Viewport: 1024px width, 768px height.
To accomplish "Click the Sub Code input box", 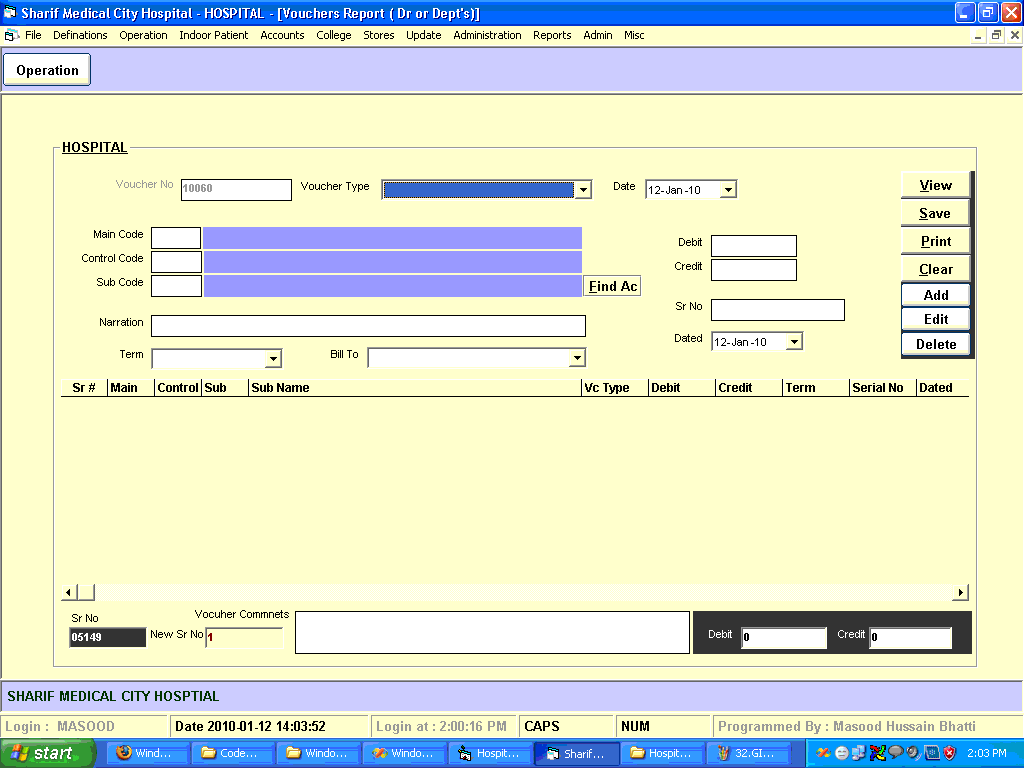I will [x=176, y=286].
